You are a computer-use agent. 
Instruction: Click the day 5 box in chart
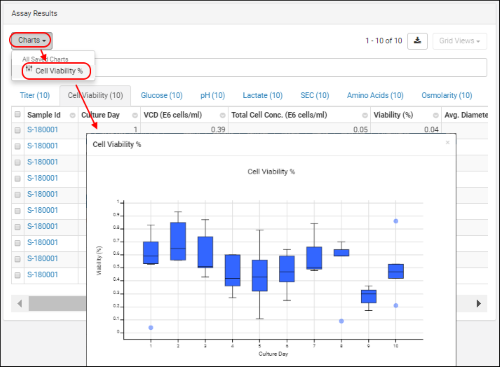click(x=260, y=276)
